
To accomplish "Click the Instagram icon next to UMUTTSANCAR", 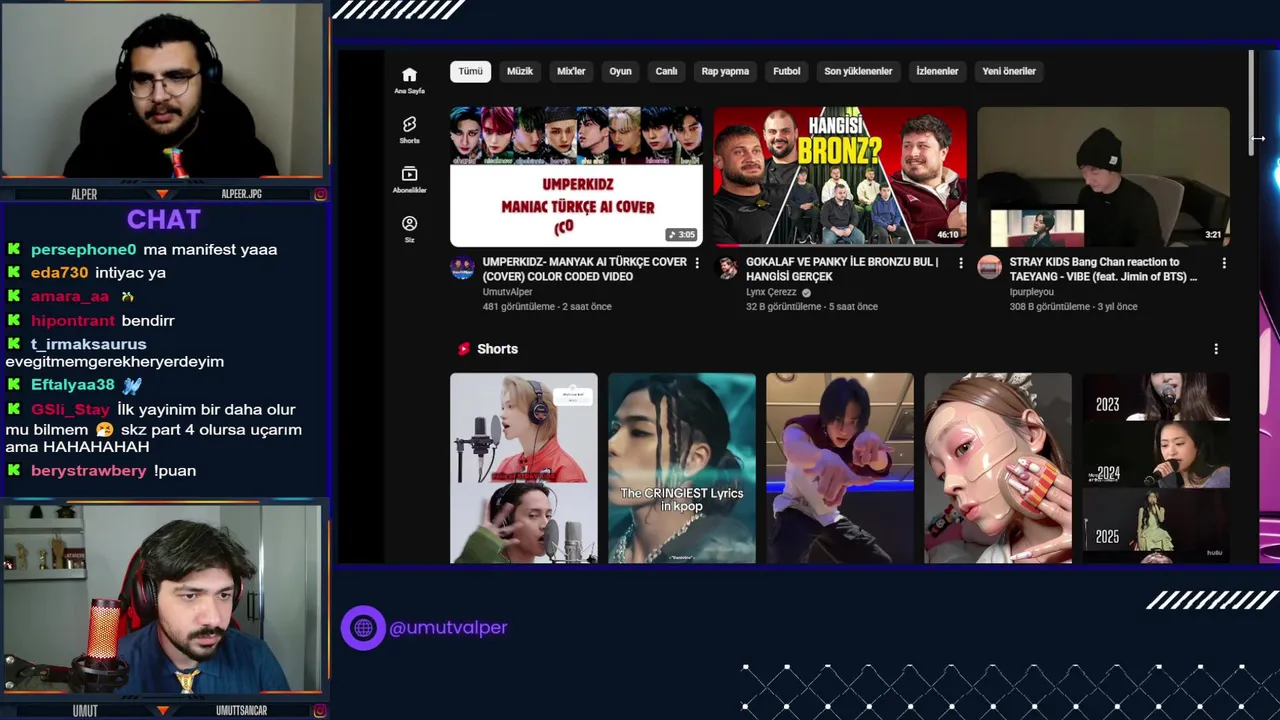I will (320, 711).
